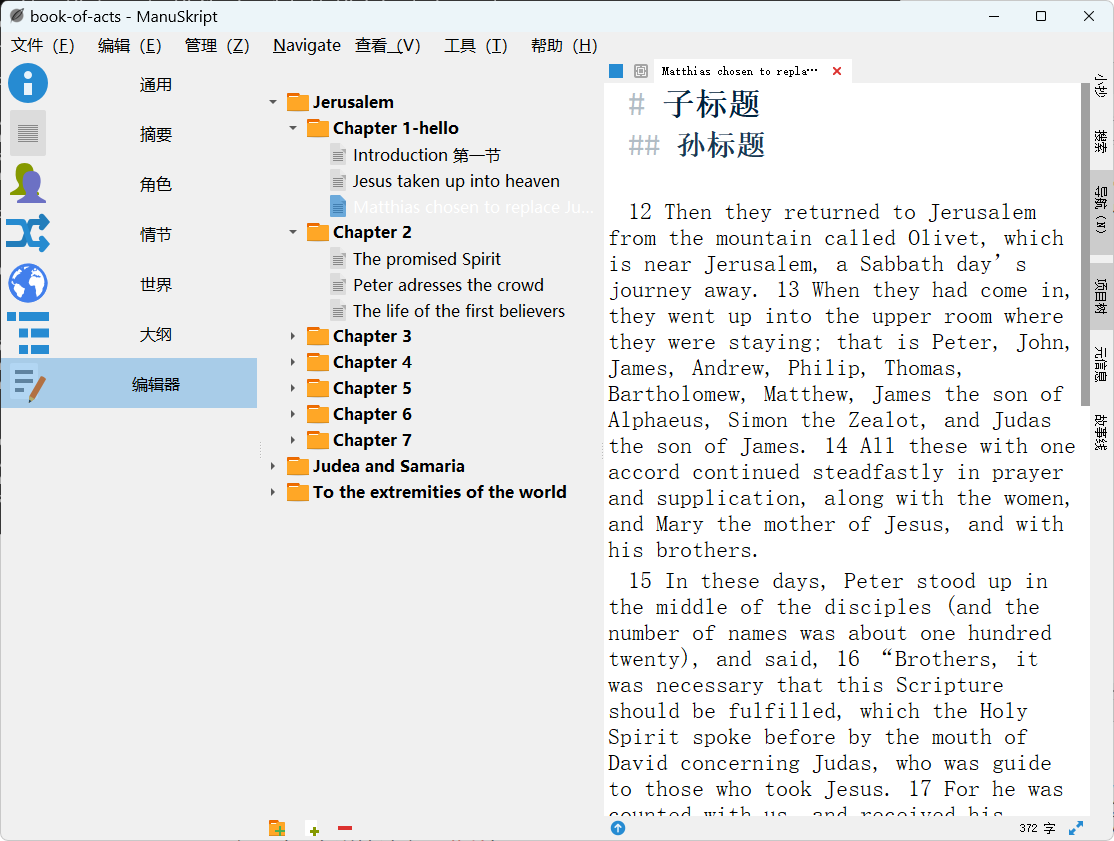Select the 编辑器 (Editor) section in the sidebar
The width and height of the screenshot is (1114, 841).
tap(129, 384)
